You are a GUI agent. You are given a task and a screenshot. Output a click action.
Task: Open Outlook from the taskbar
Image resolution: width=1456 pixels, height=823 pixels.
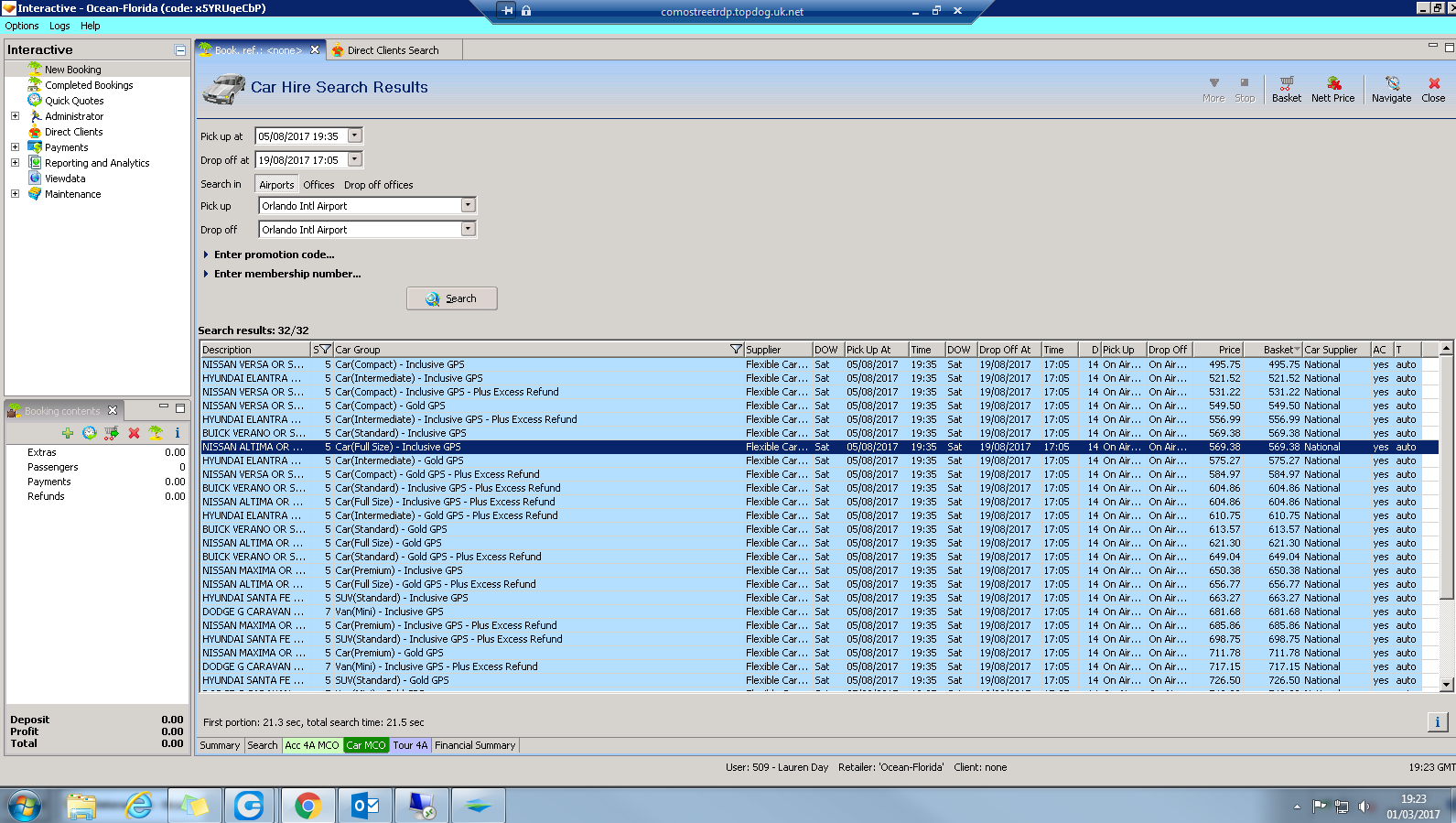tap(365, 806)
